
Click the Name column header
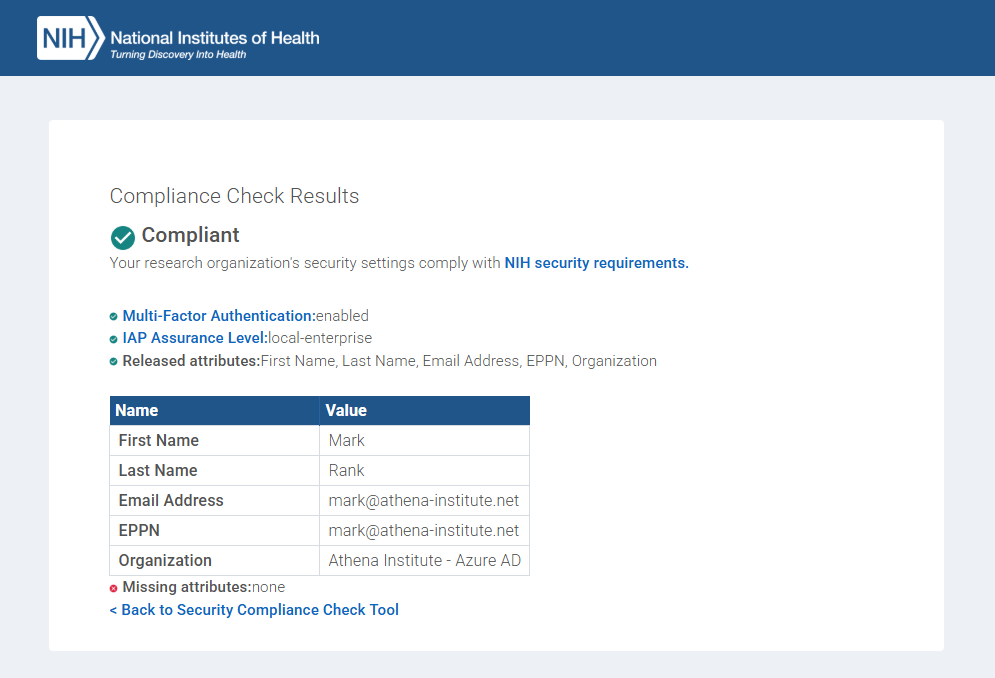(x=137, y=410)
